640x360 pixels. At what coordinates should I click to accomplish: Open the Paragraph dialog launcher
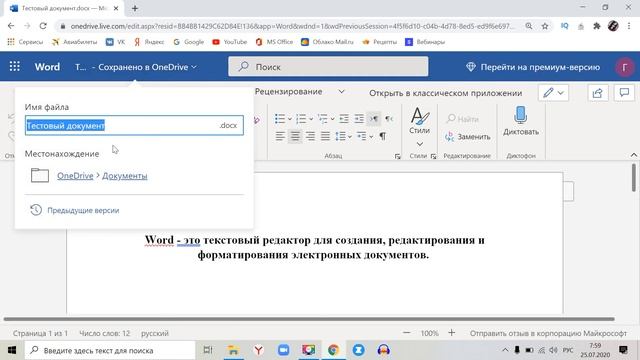tap(398, 156)
